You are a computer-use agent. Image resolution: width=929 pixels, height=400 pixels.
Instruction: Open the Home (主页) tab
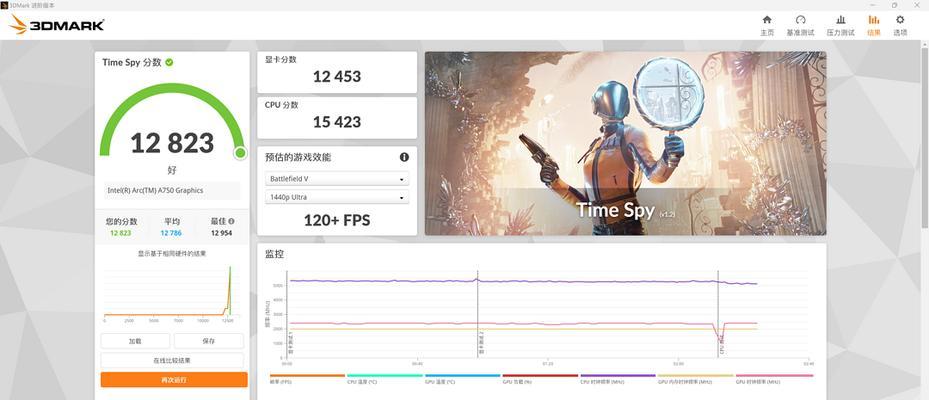point(767,25)
